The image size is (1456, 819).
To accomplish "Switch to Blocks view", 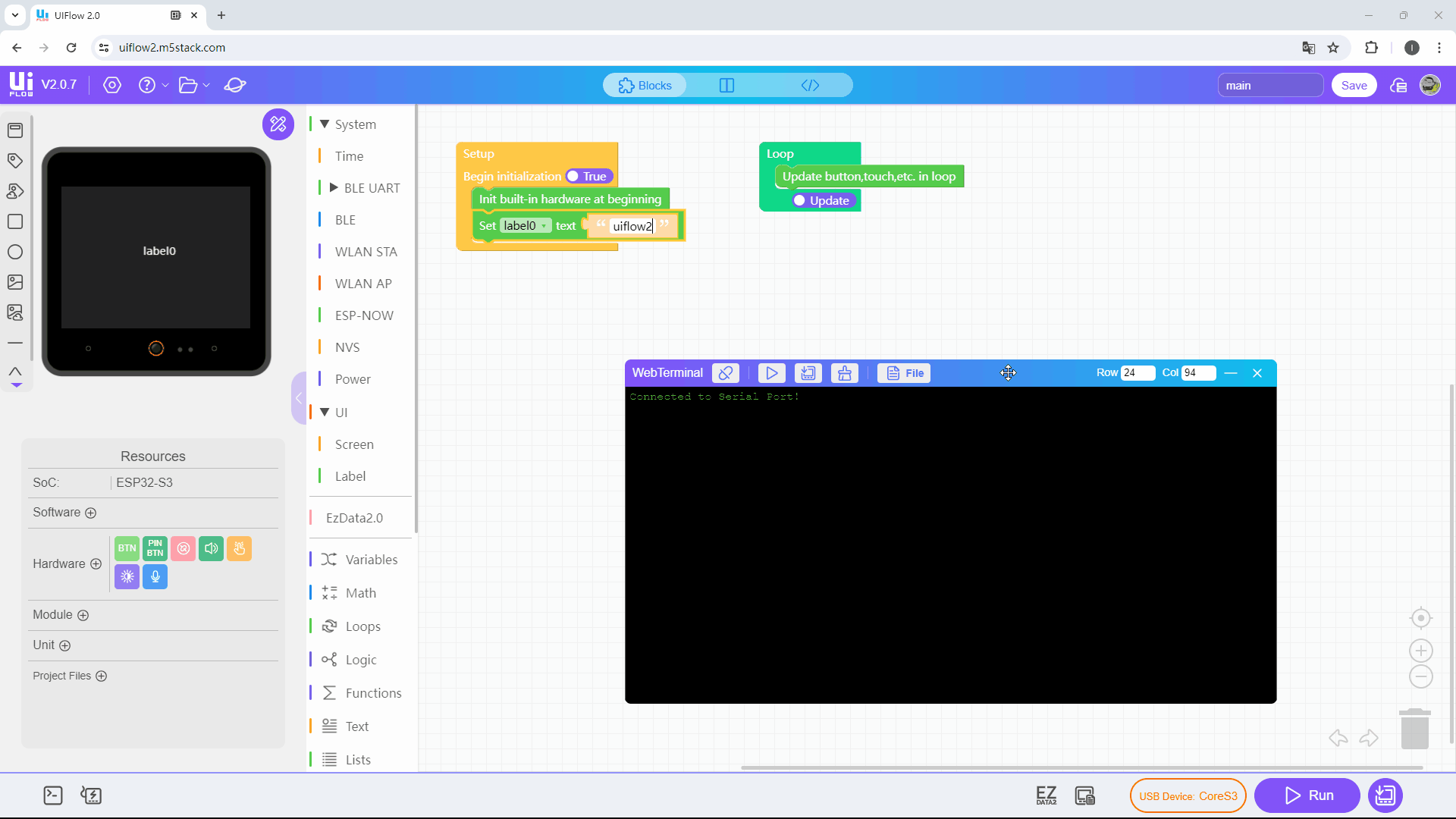I will pyautogui.click(x=645, y=85).
